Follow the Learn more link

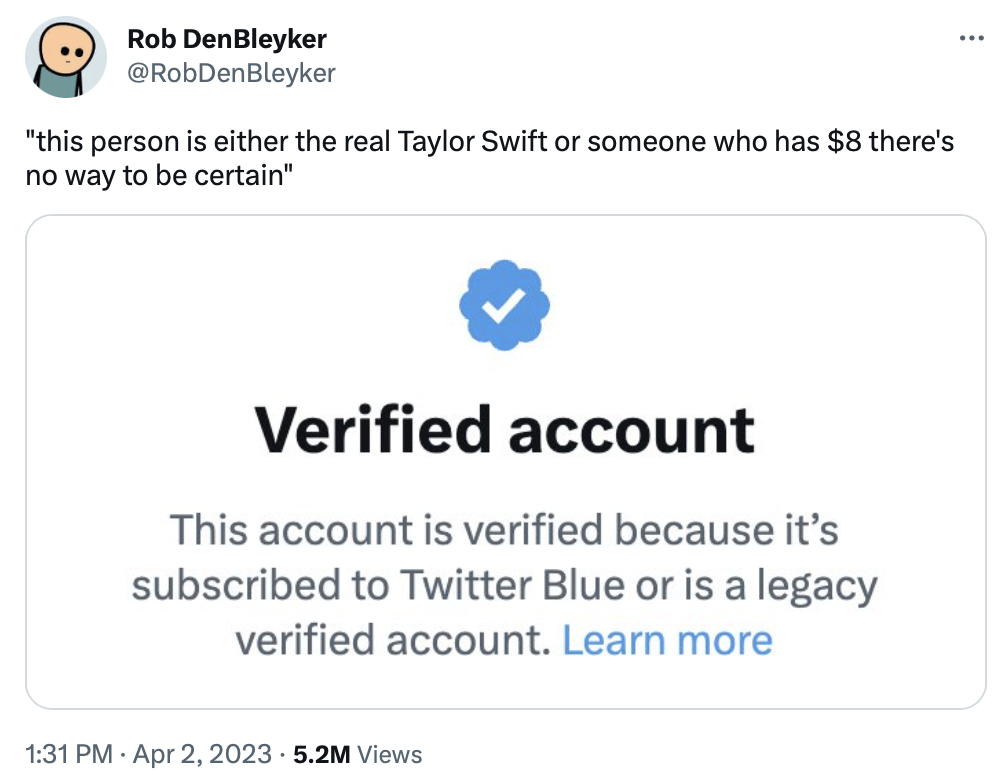[667, 640]
